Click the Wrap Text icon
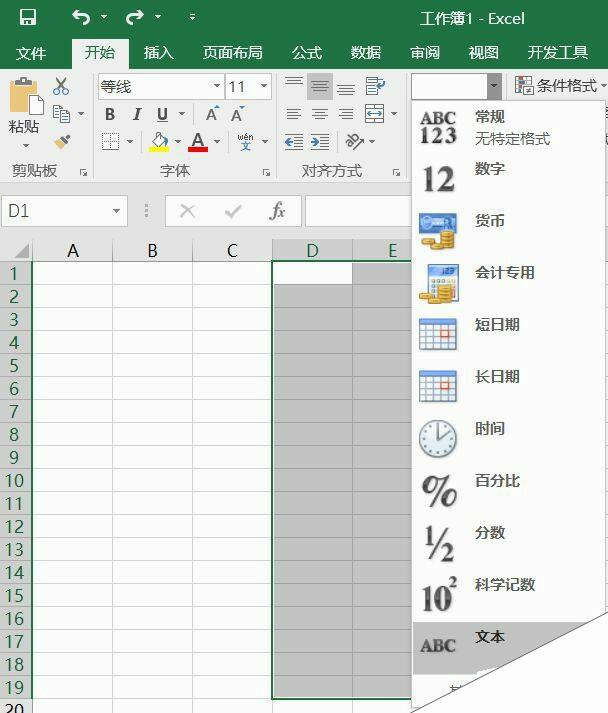 375,87
